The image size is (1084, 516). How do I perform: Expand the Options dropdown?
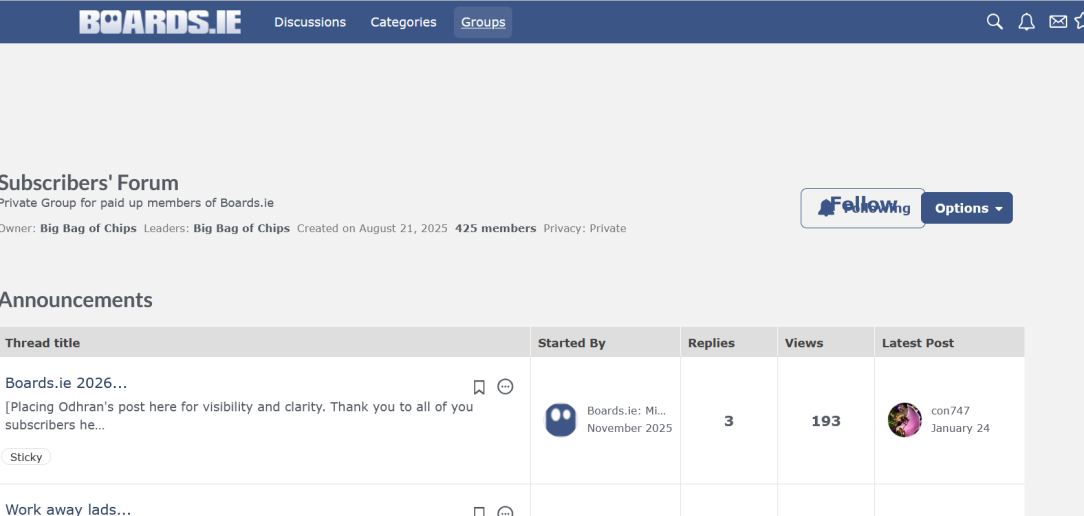[967, 208]
